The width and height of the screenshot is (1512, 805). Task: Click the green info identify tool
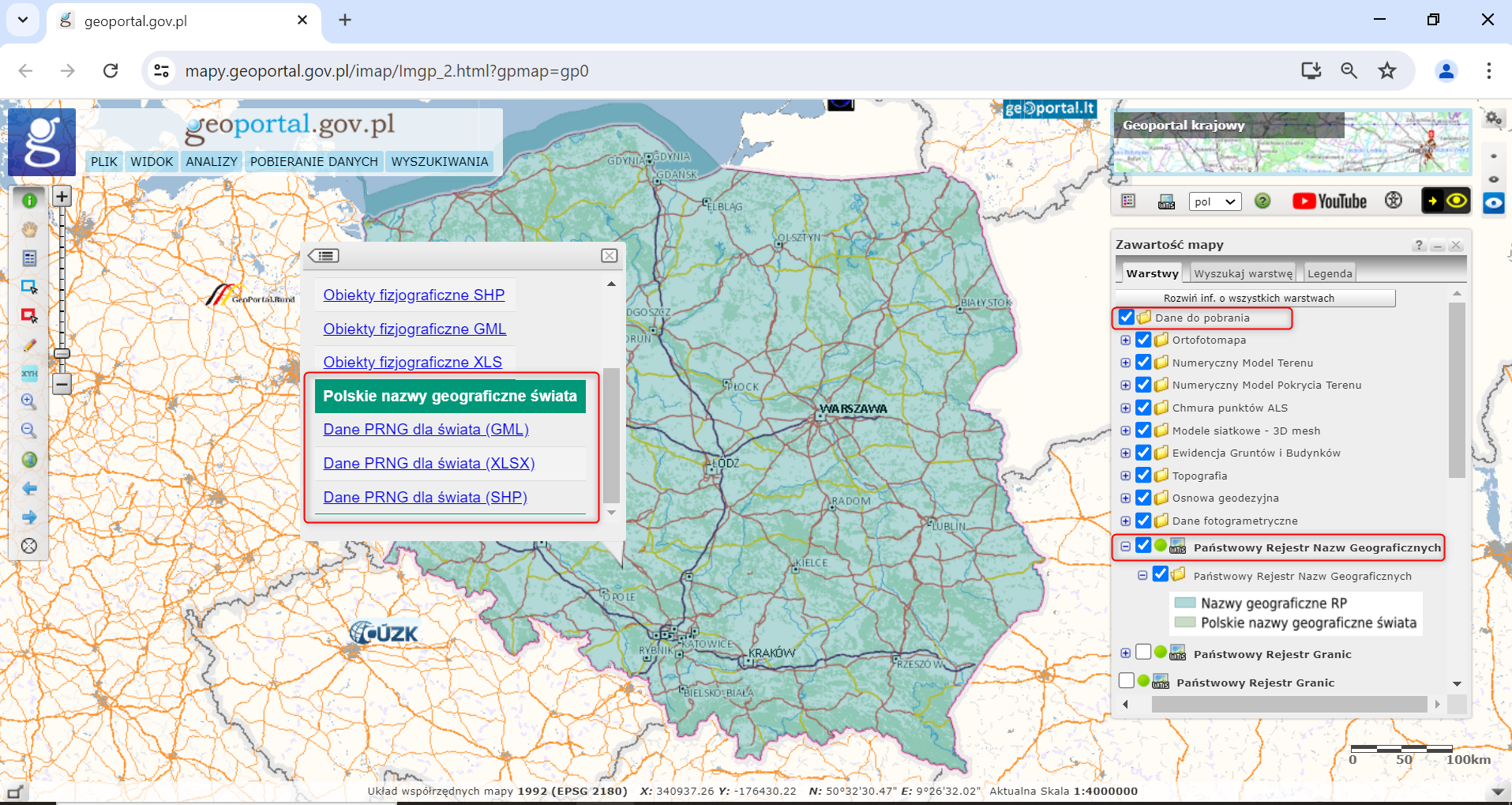[x=29, y=201]
